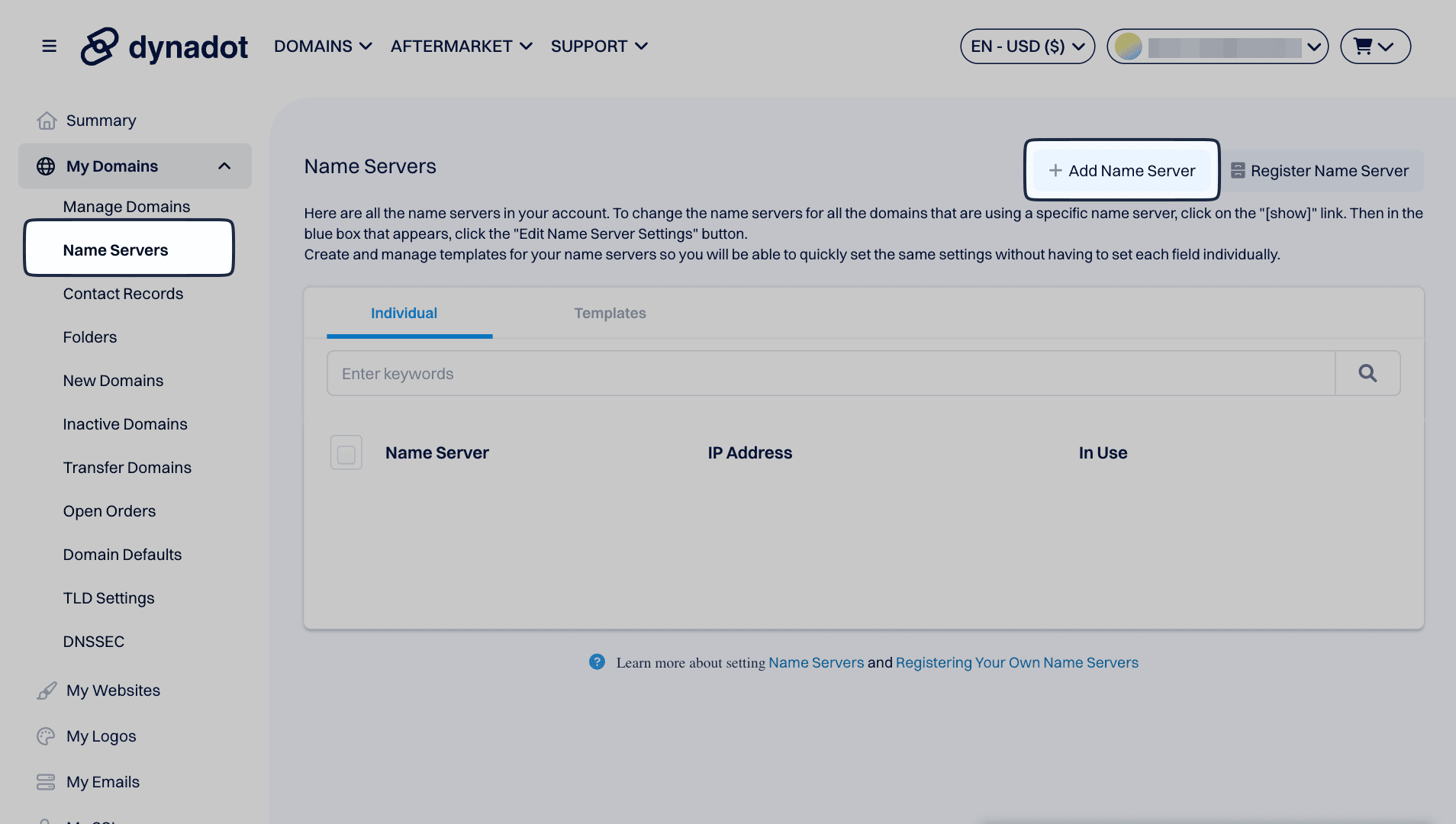Expand the SUPPORT dropdown menu
Screen dimensions: 1456x824
pyautogui.click(x=599, y=47)
